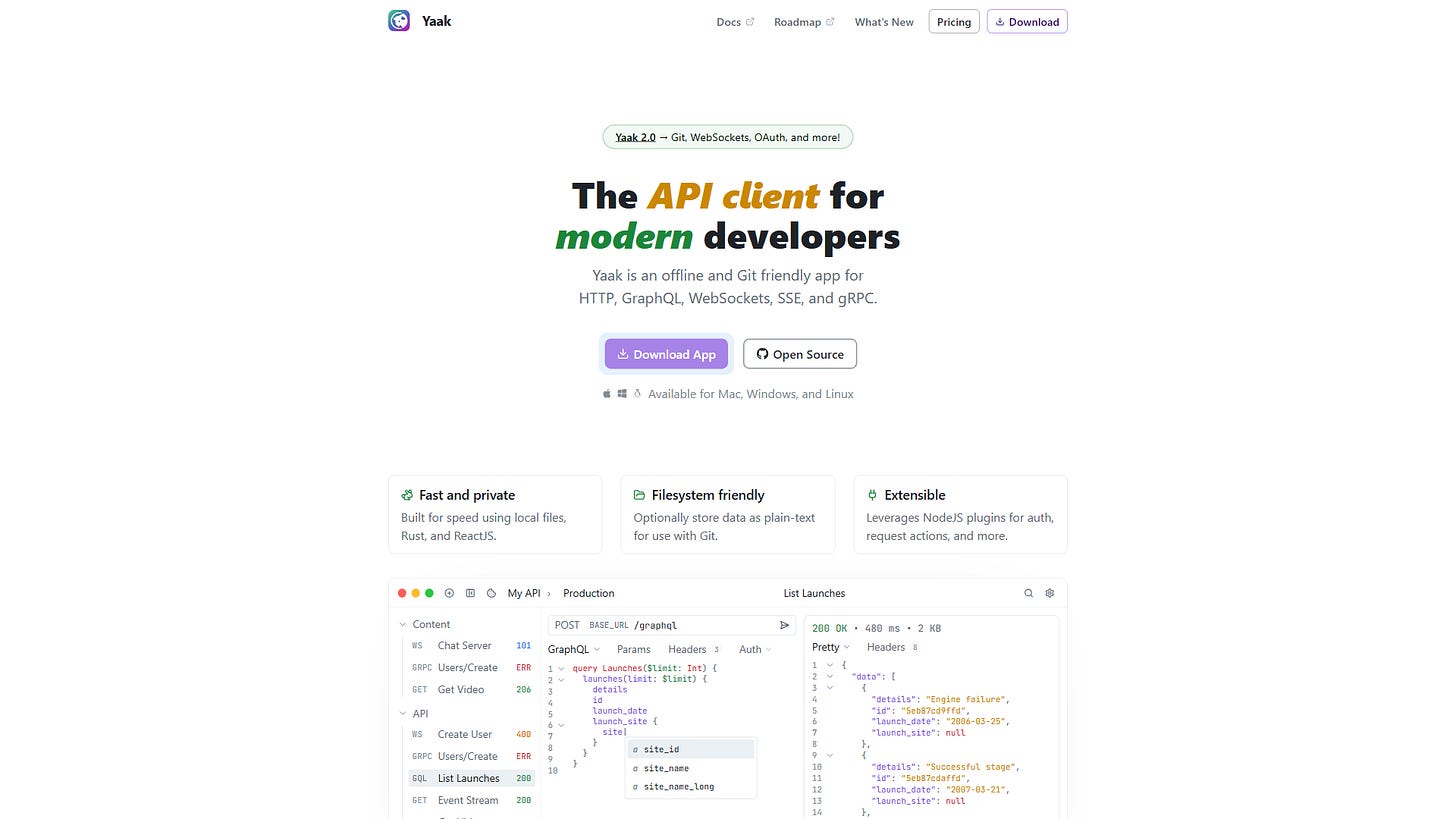Choose site_name_long autocomplete suggestion
This screenshot has height=819, width=1456.
click(x=691, y=787)
